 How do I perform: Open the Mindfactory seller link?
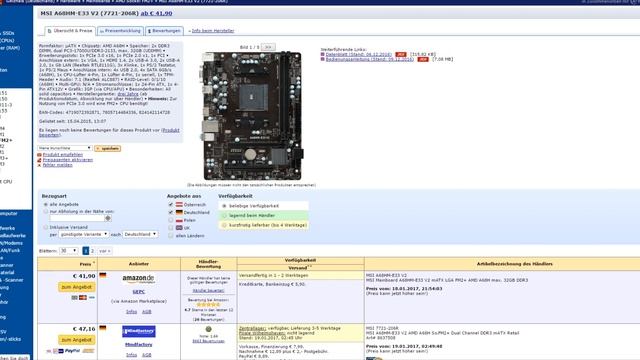click(139, 344)
